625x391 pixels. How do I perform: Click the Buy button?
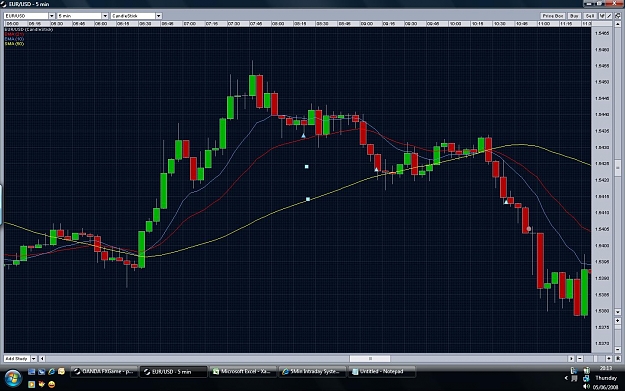pos(574,16)
